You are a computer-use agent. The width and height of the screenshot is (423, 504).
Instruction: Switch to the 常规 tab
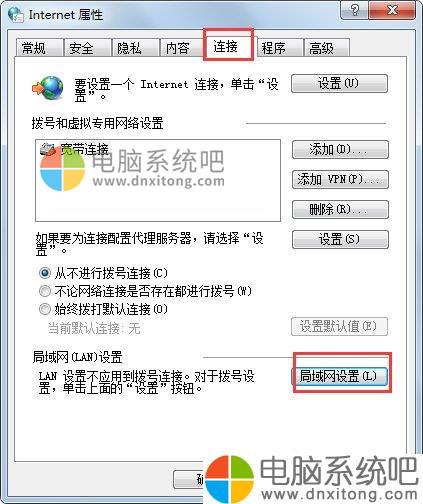[40, 48]
